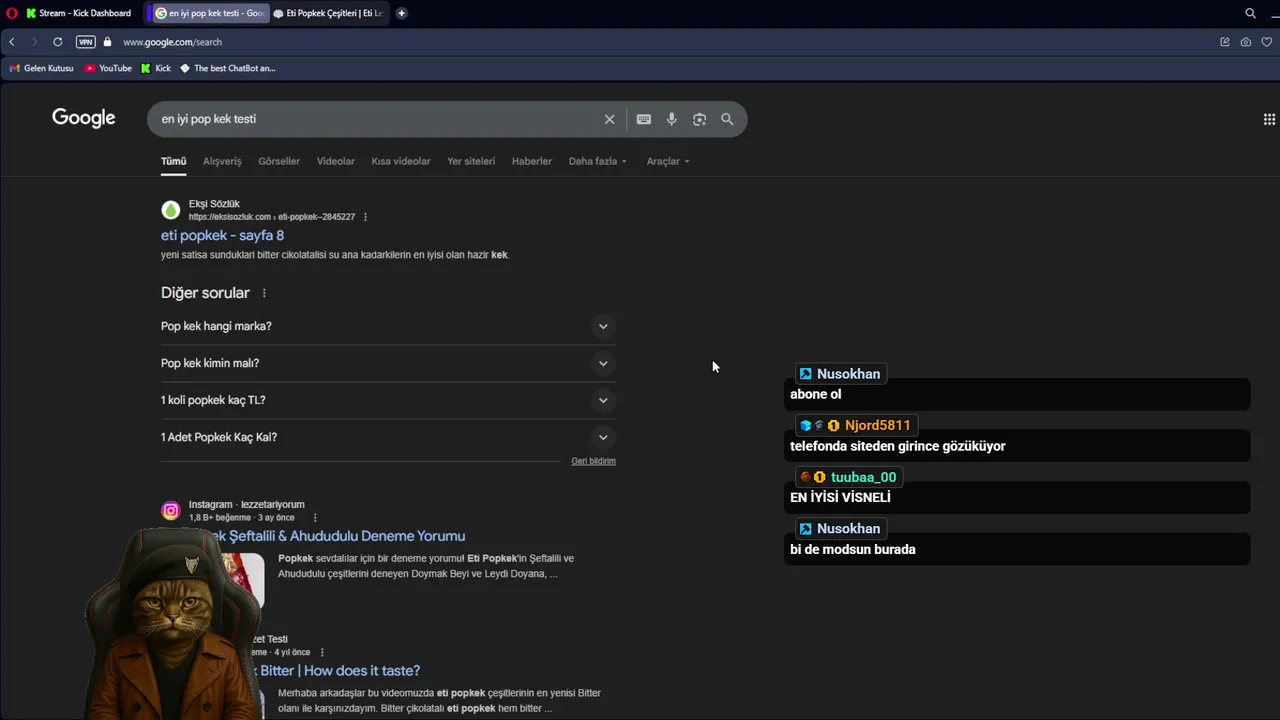
Task: Clear the search query with the X
Action: click(x=609, y=119)
